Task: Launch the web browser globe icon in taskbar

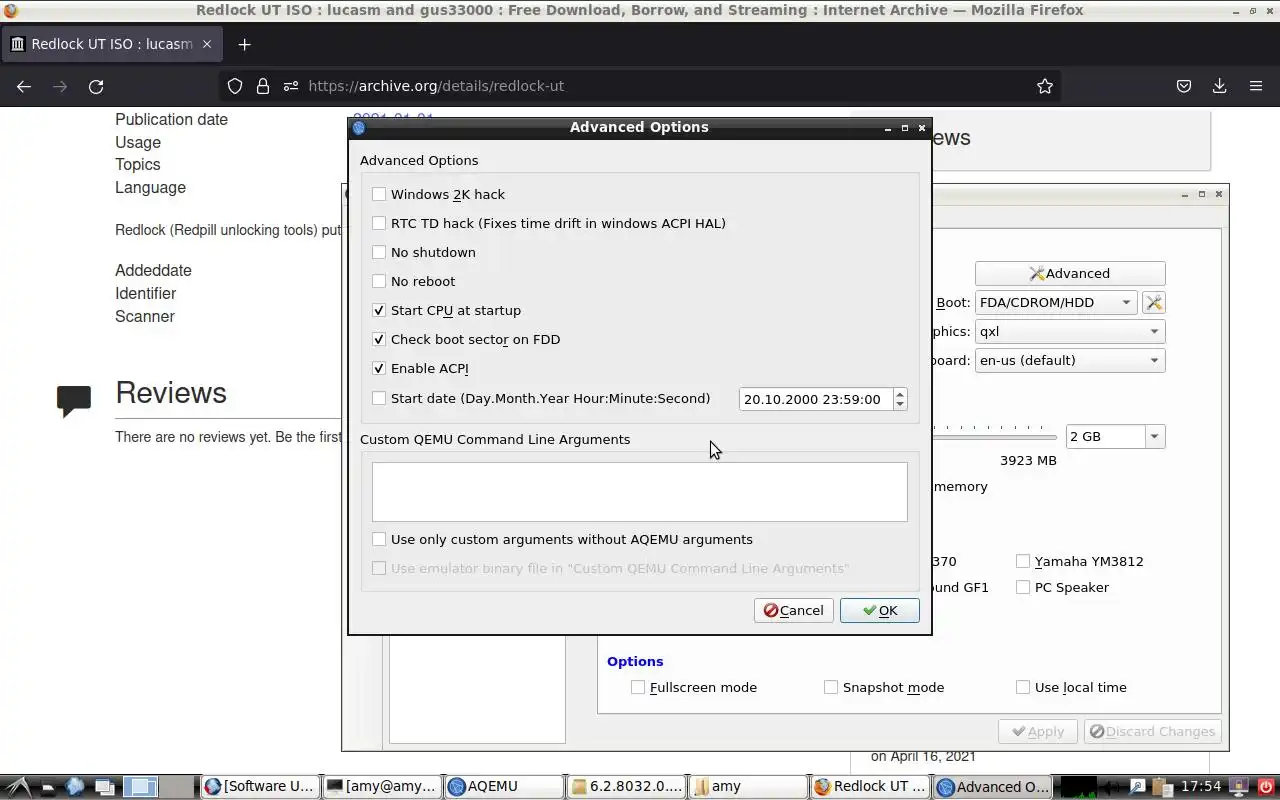Action: (x=75, y=786)
